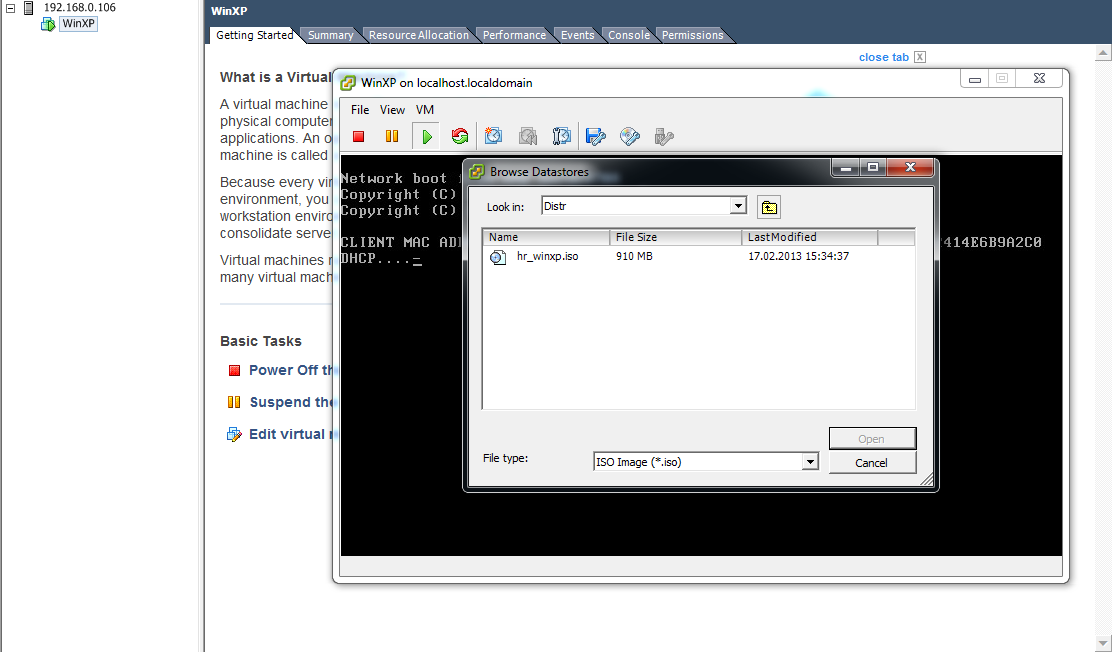Screen dimensions: 1112x652
Task: Take a VM snapshot from the toolbar
Action: coord(494,136)
